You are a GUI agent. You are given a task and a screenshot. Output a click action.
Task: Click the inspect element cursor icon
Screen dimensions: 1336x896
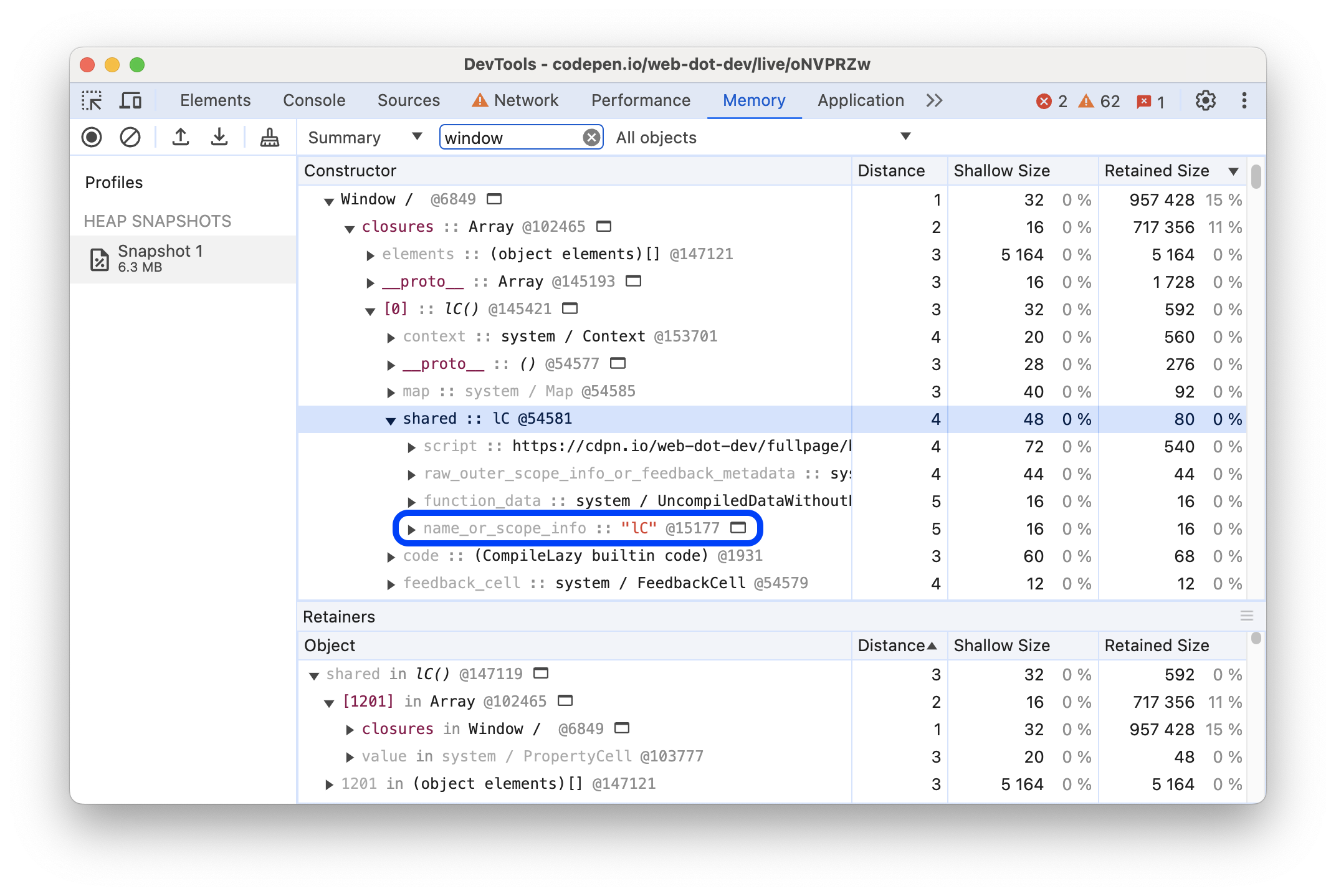92,99
